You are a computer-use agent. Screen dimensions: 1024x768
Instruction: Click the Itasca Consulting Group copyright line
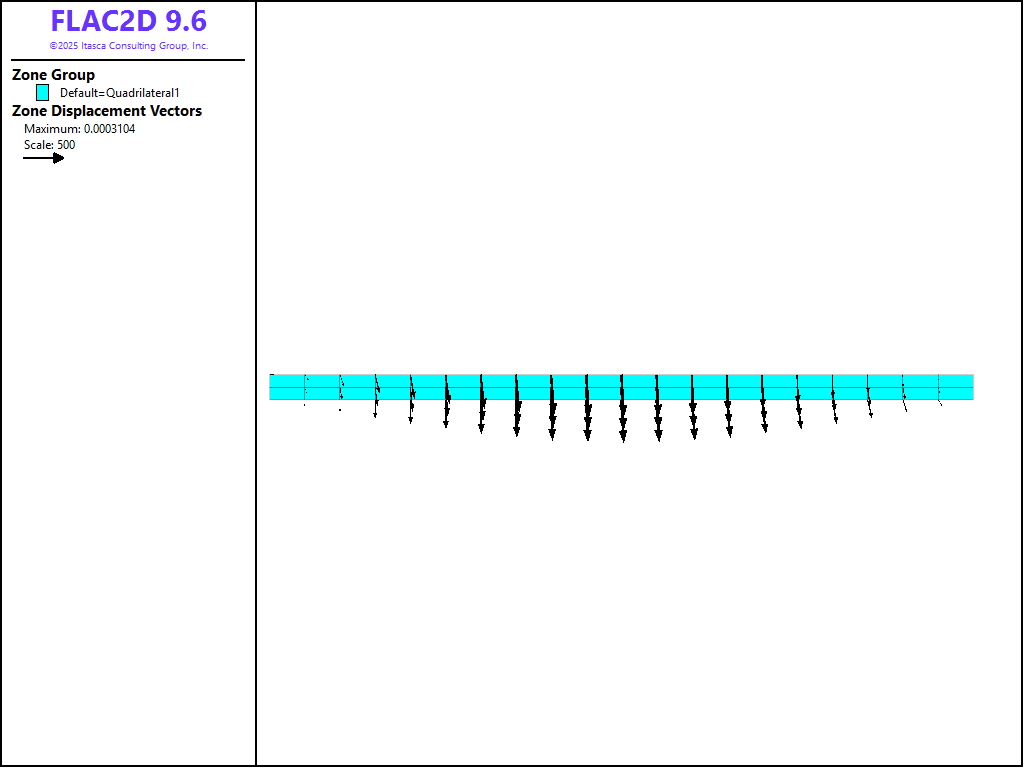pos(128,46)
